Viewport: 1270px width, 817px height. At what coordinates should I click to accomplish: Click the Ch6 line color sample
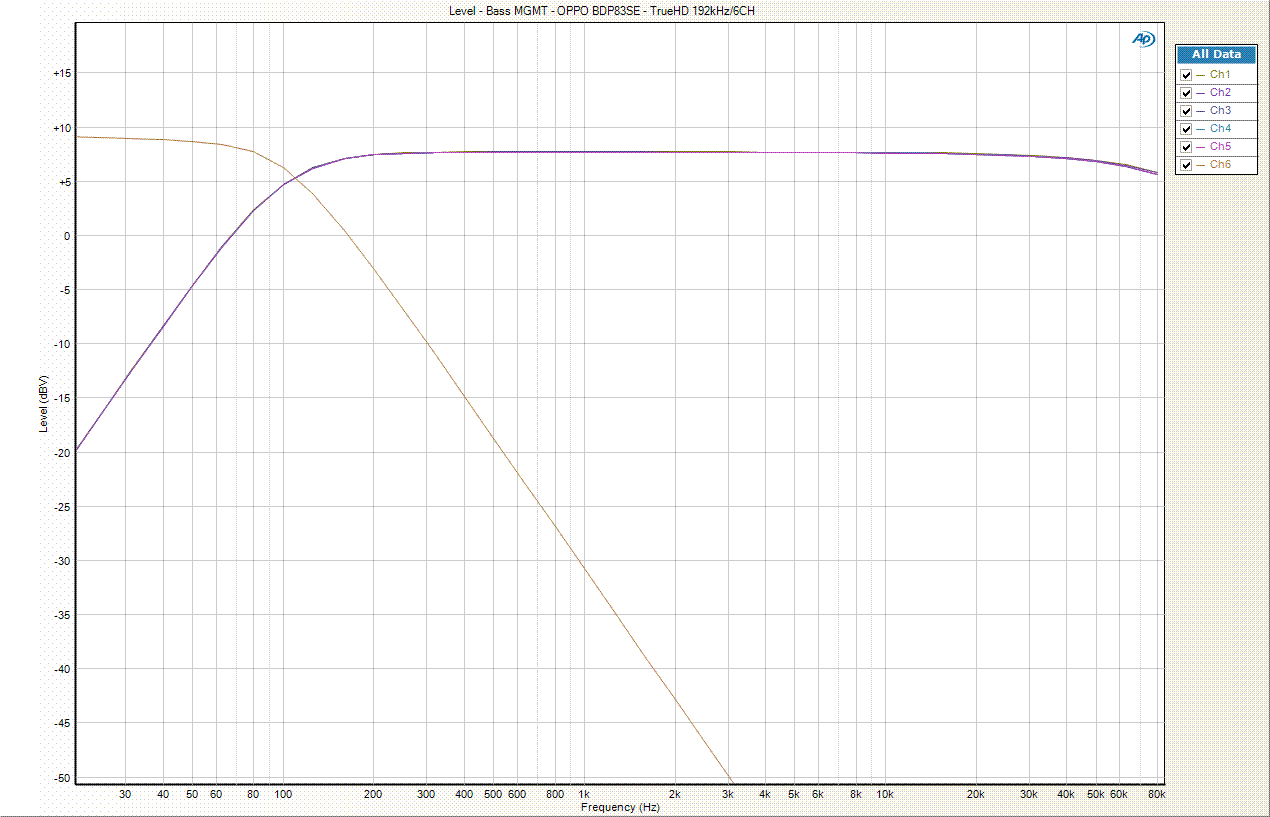point(1200,165)
